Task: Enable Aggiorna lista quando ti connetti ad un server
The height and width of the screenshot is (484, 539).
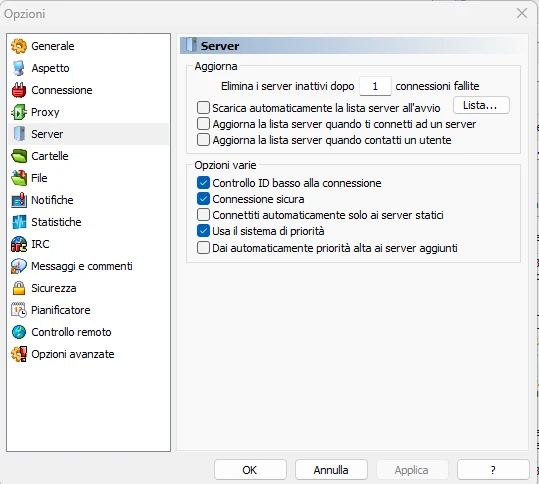Action: [x=203, y=124]
